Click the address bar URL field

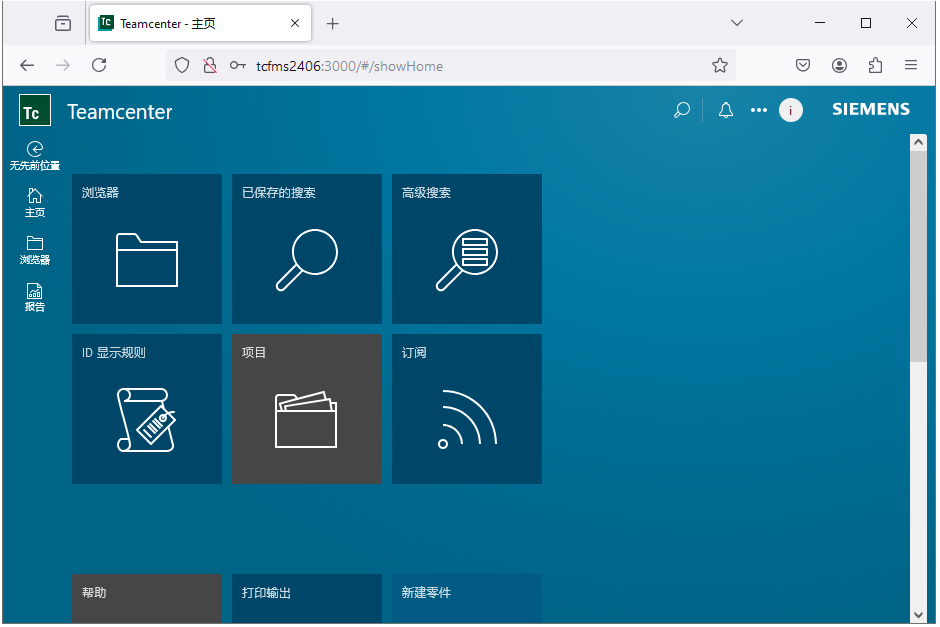click(450, 65)
